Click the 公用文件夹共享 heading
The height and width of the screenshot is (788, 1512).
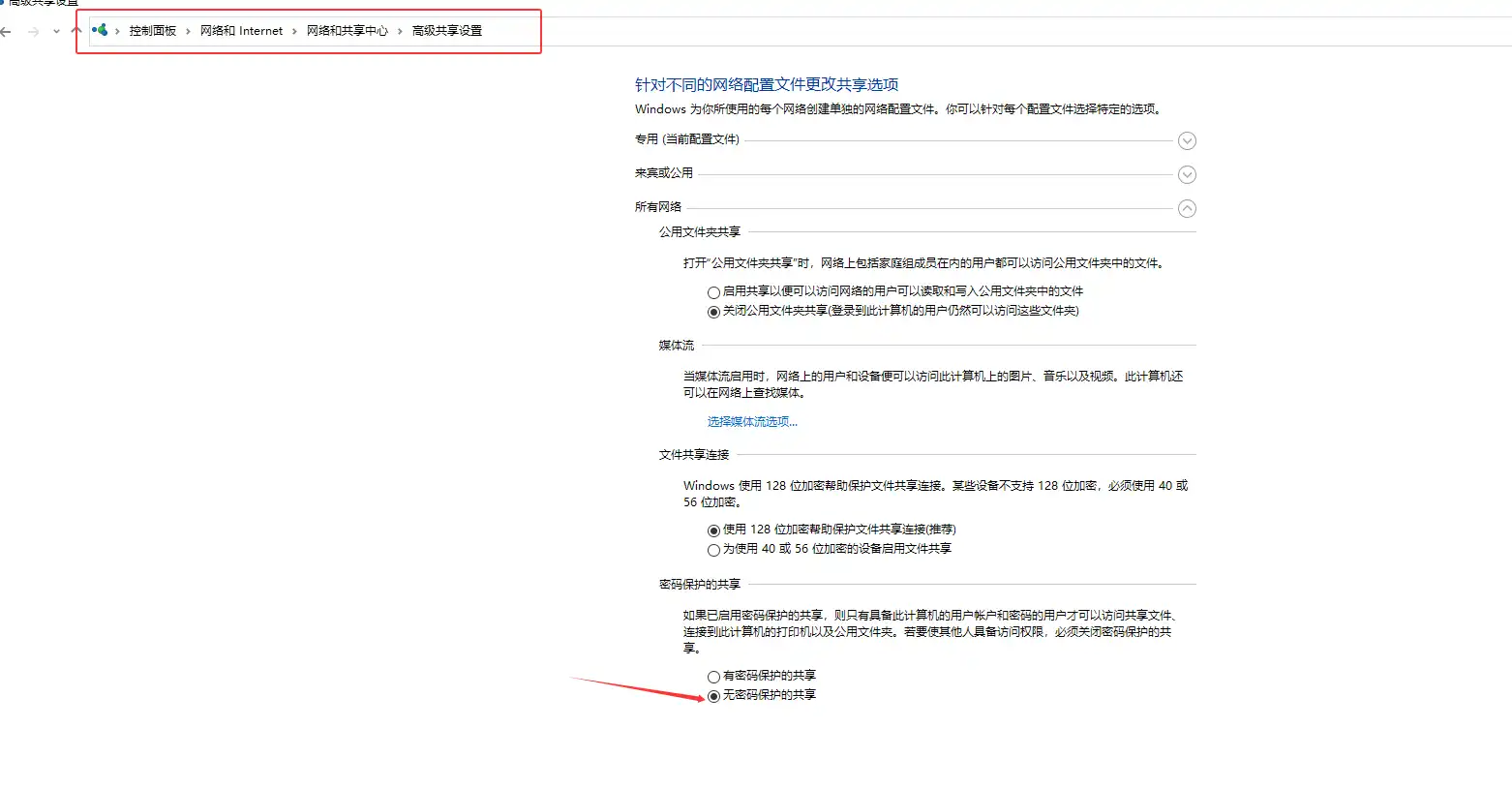700,232
